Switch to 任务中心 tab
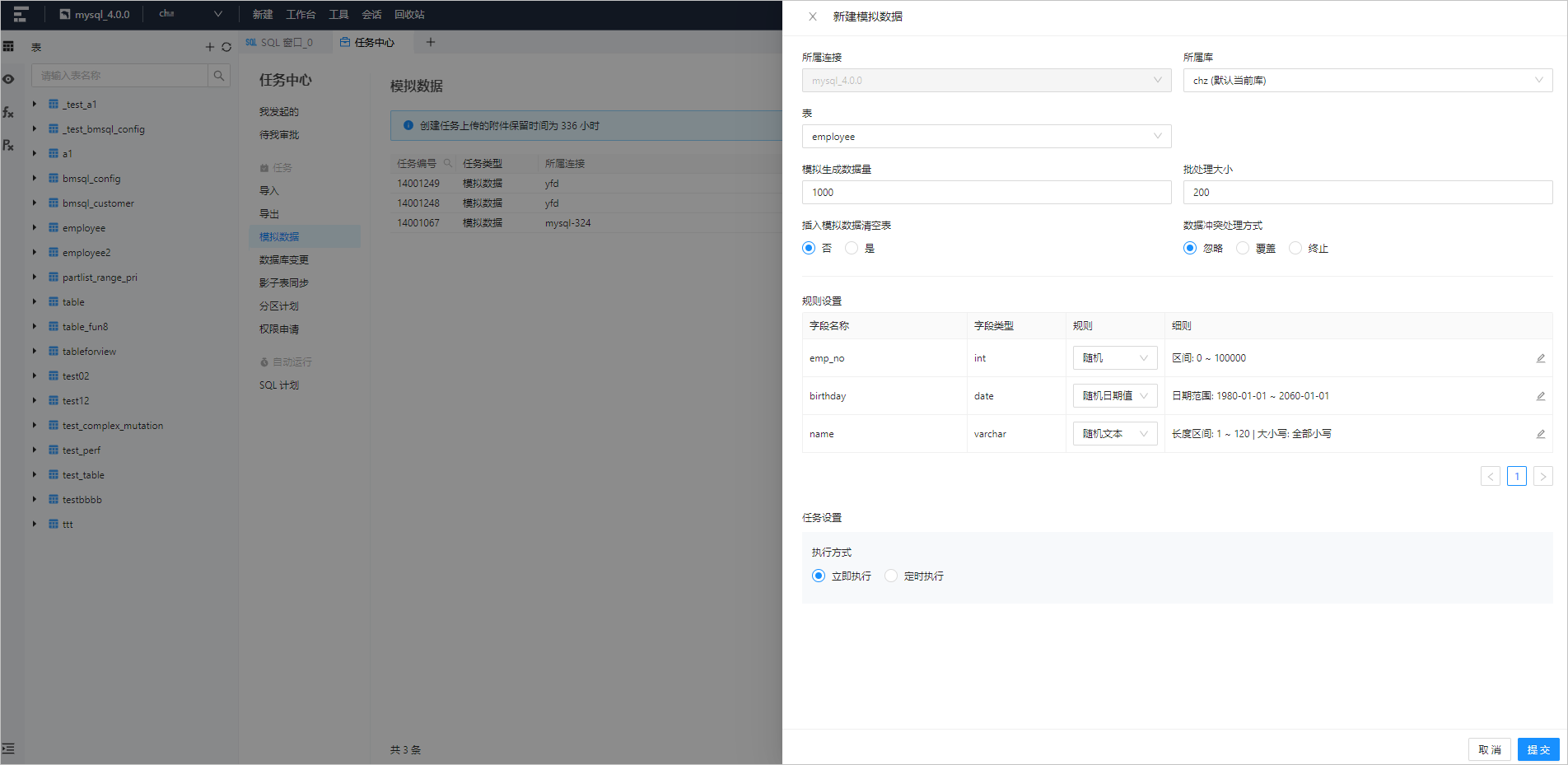Screen dimensions: 1568x765 (367, 42)
